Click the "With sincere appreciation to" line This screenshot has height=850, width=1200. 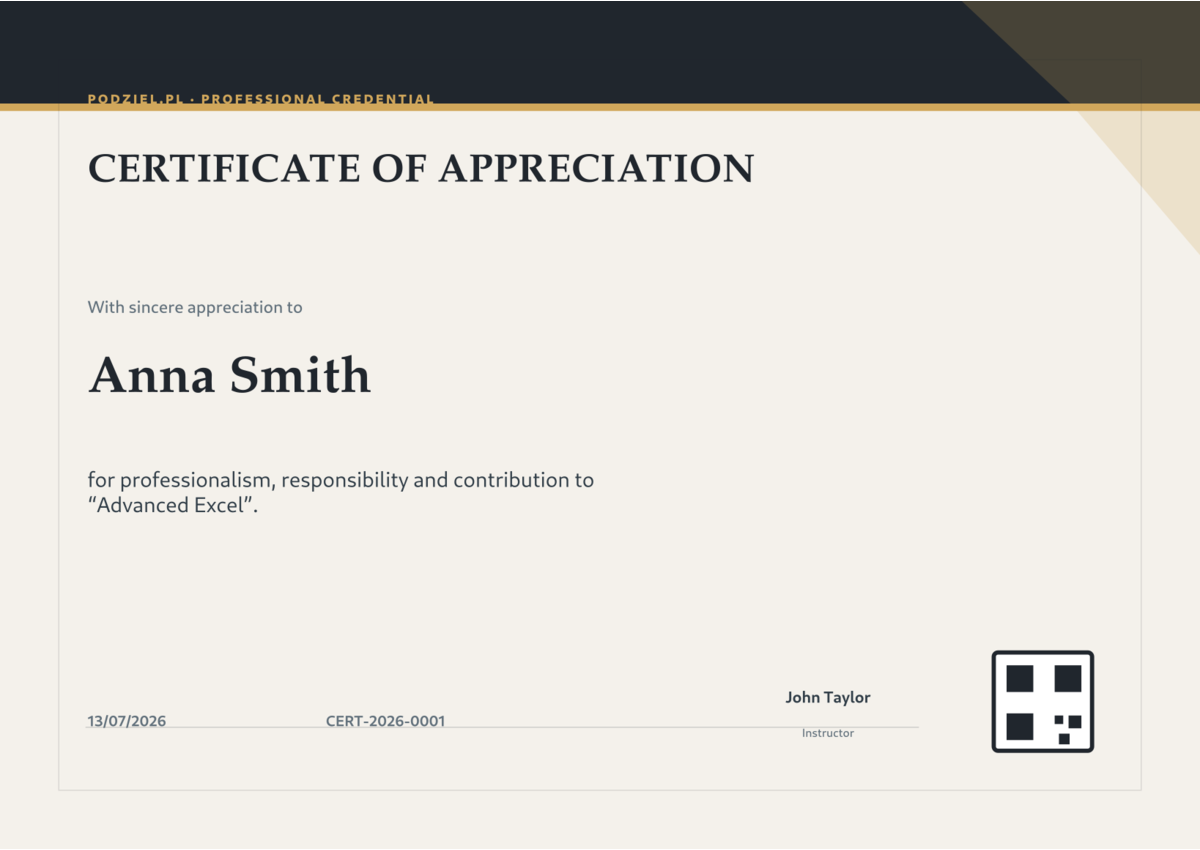[x=195, y=307]
